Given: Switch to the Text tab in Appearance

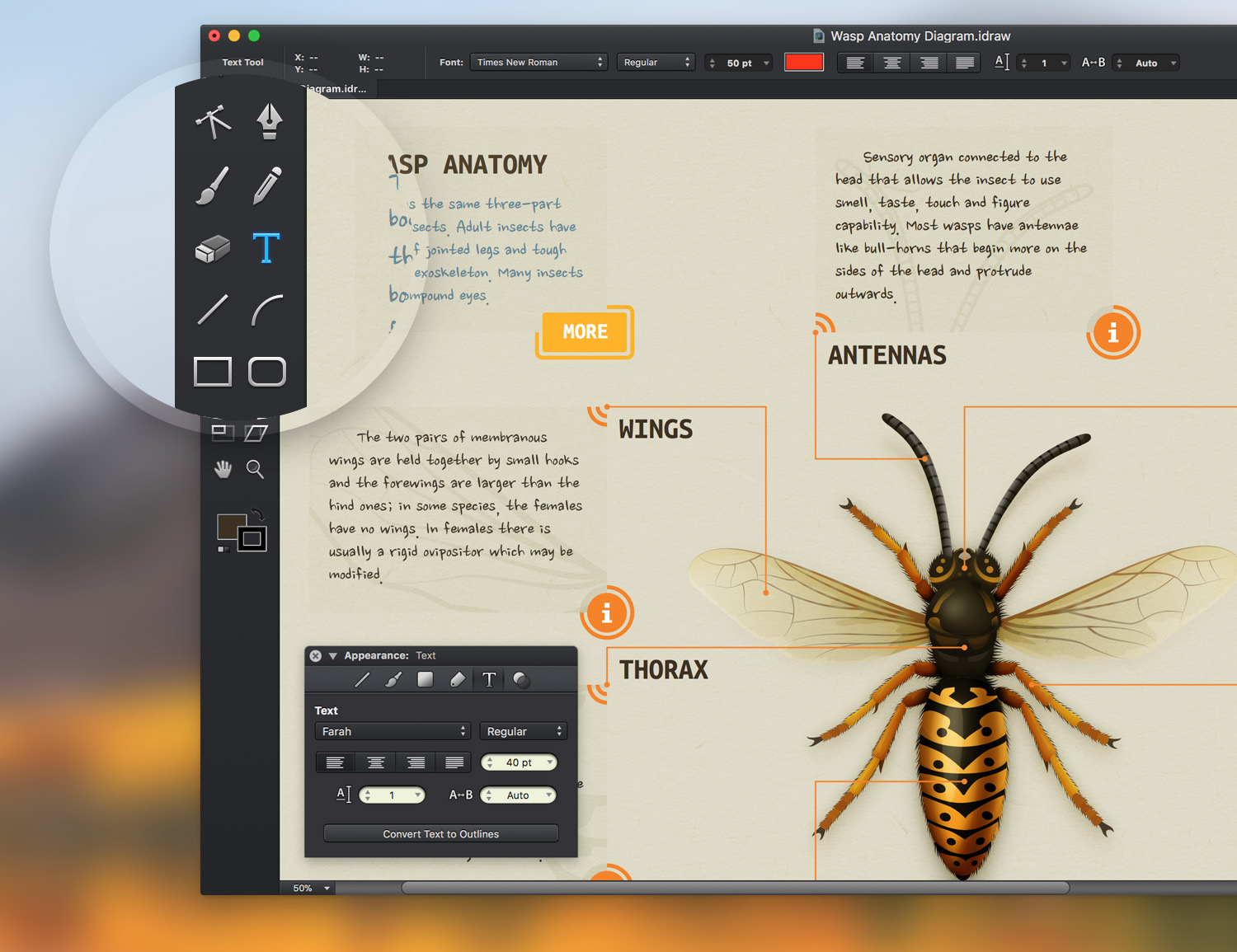Looking at the screenshot, I should click(489, 680).
